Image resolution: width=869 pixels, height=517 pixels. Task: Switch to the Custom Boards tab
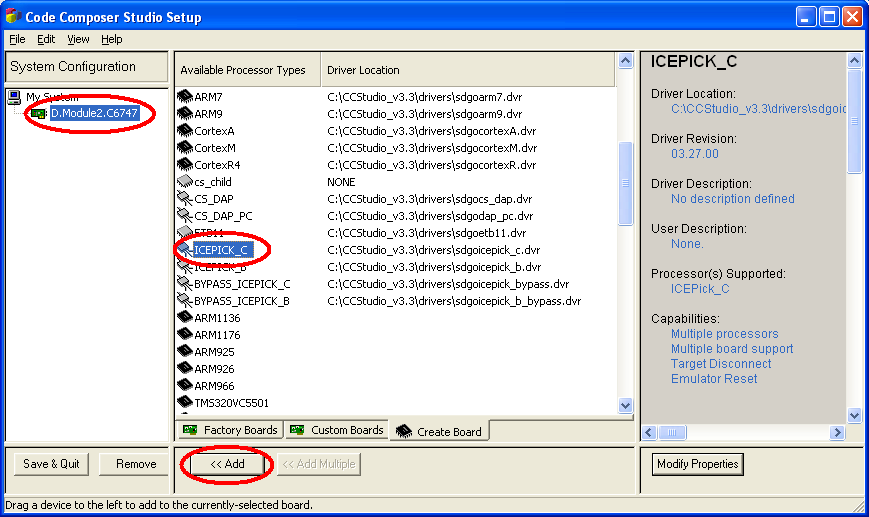[337, 430]
